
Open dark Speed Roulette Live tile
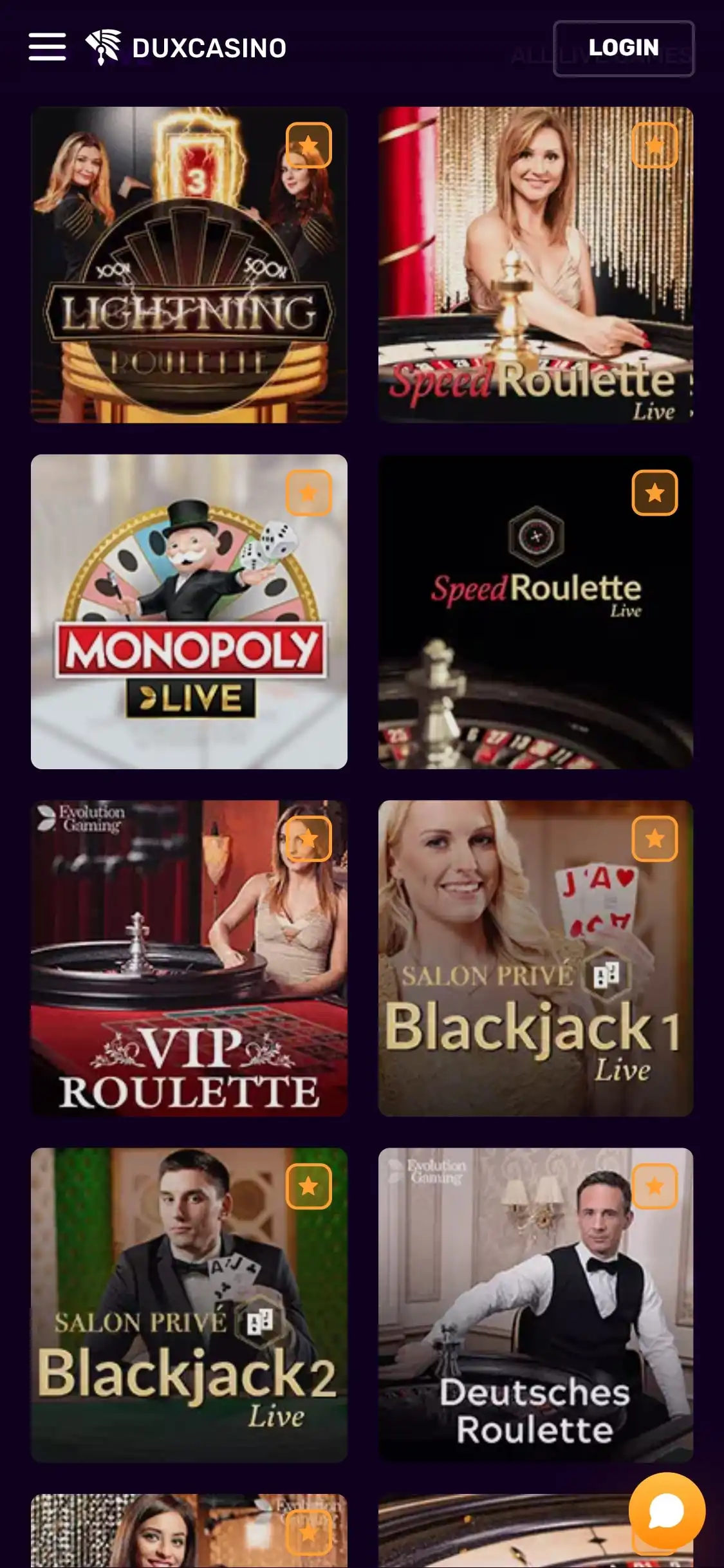click(x=535, y=611)
